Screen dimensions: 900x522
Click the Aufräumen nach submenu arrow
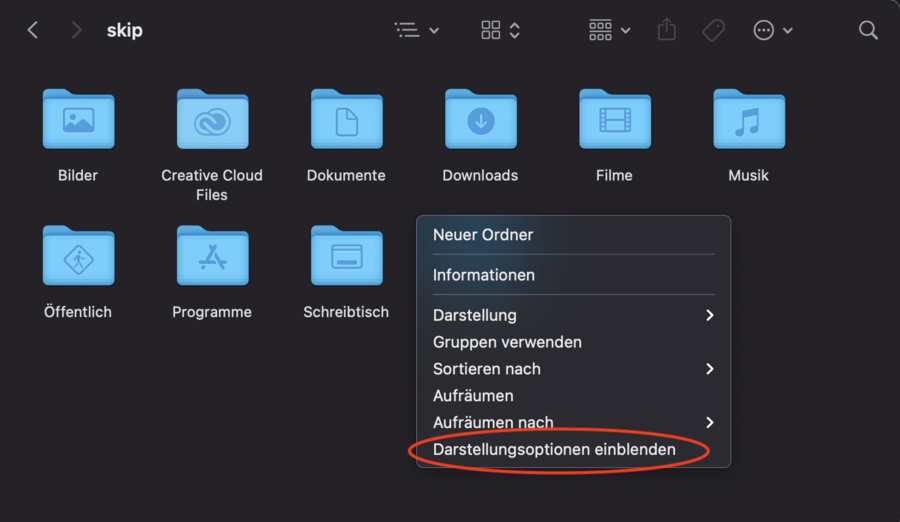coord(710,422)
